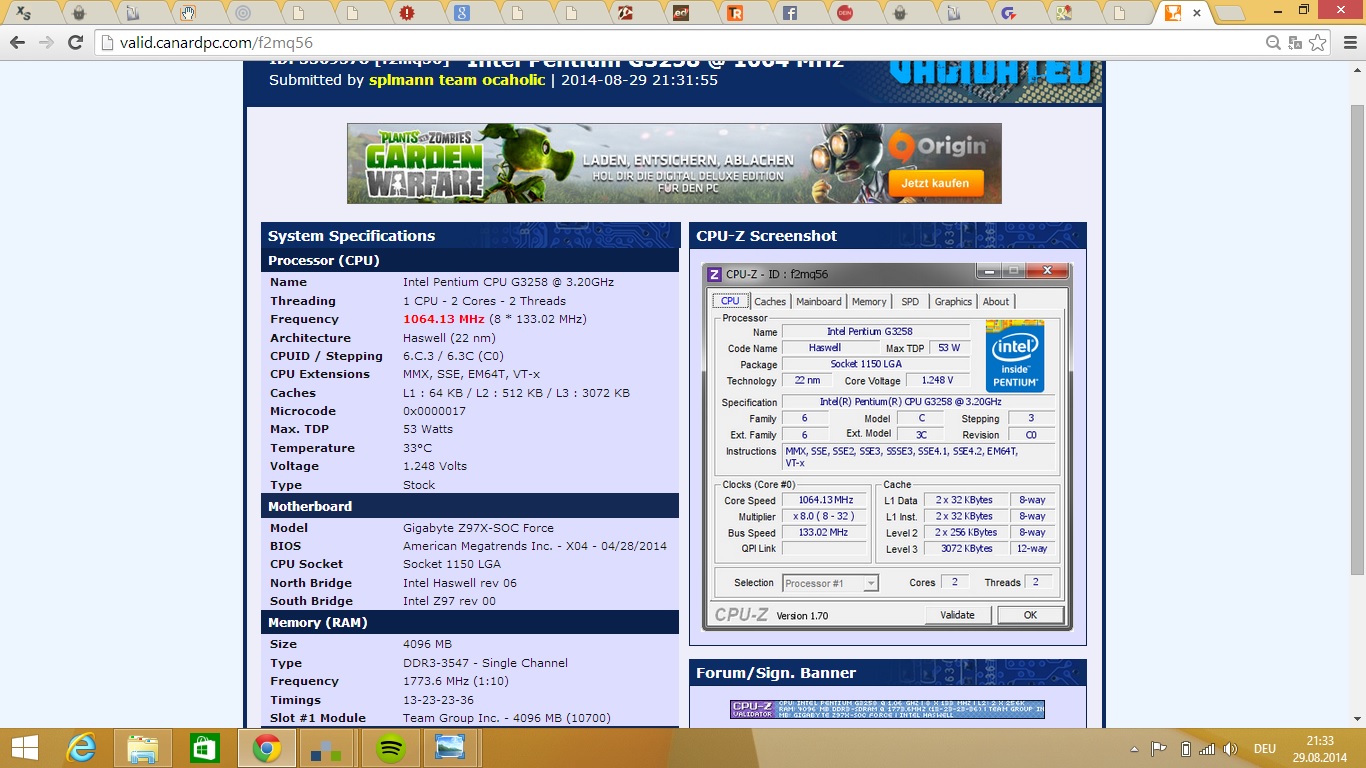Viewport: 1366px width, 768px height.
Task: Show hidden system tray icons
Action: pyautogui.click(x=1135, y=748)
